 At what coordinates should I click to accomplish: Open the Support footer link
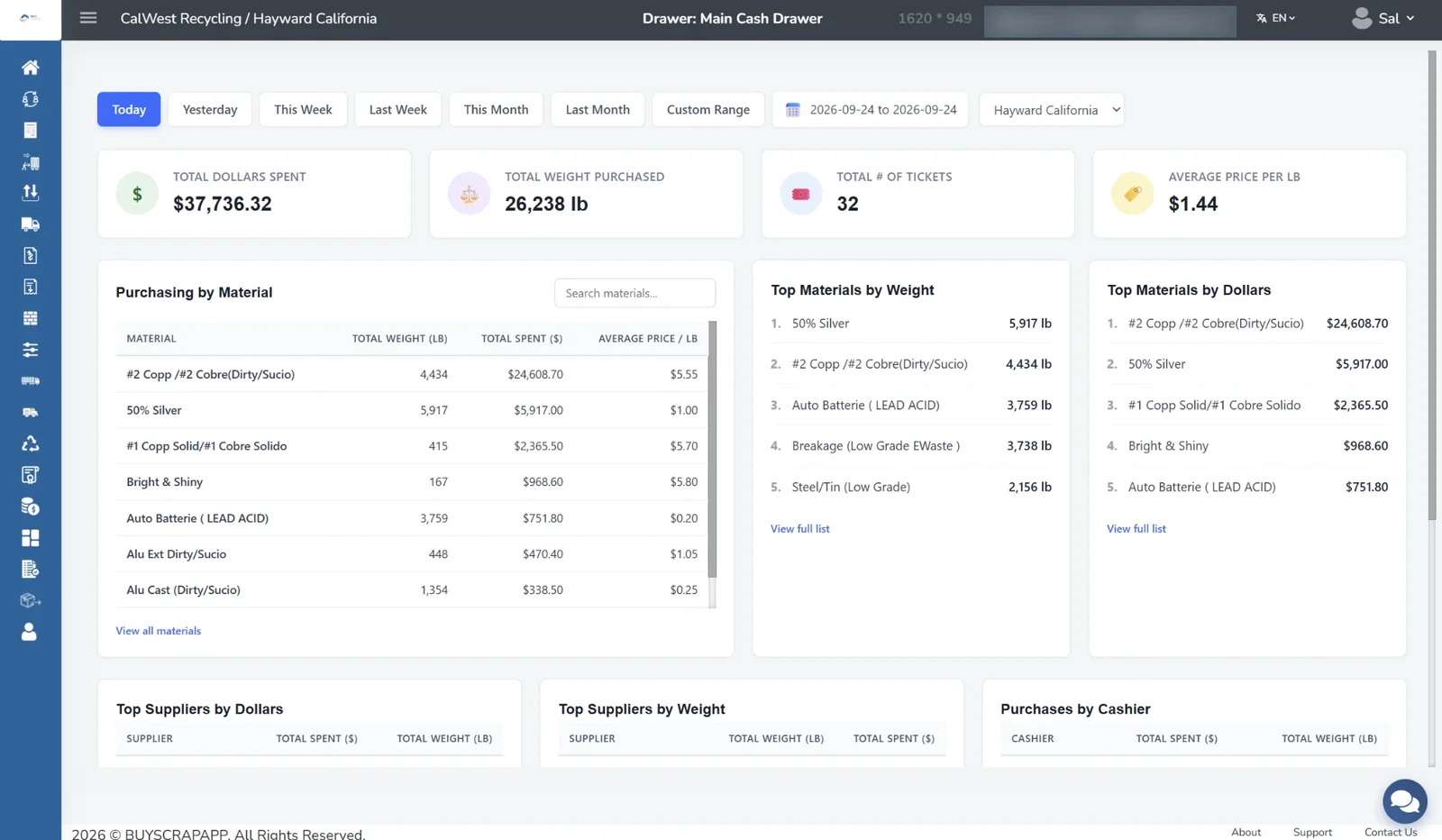coord(1312,832)
